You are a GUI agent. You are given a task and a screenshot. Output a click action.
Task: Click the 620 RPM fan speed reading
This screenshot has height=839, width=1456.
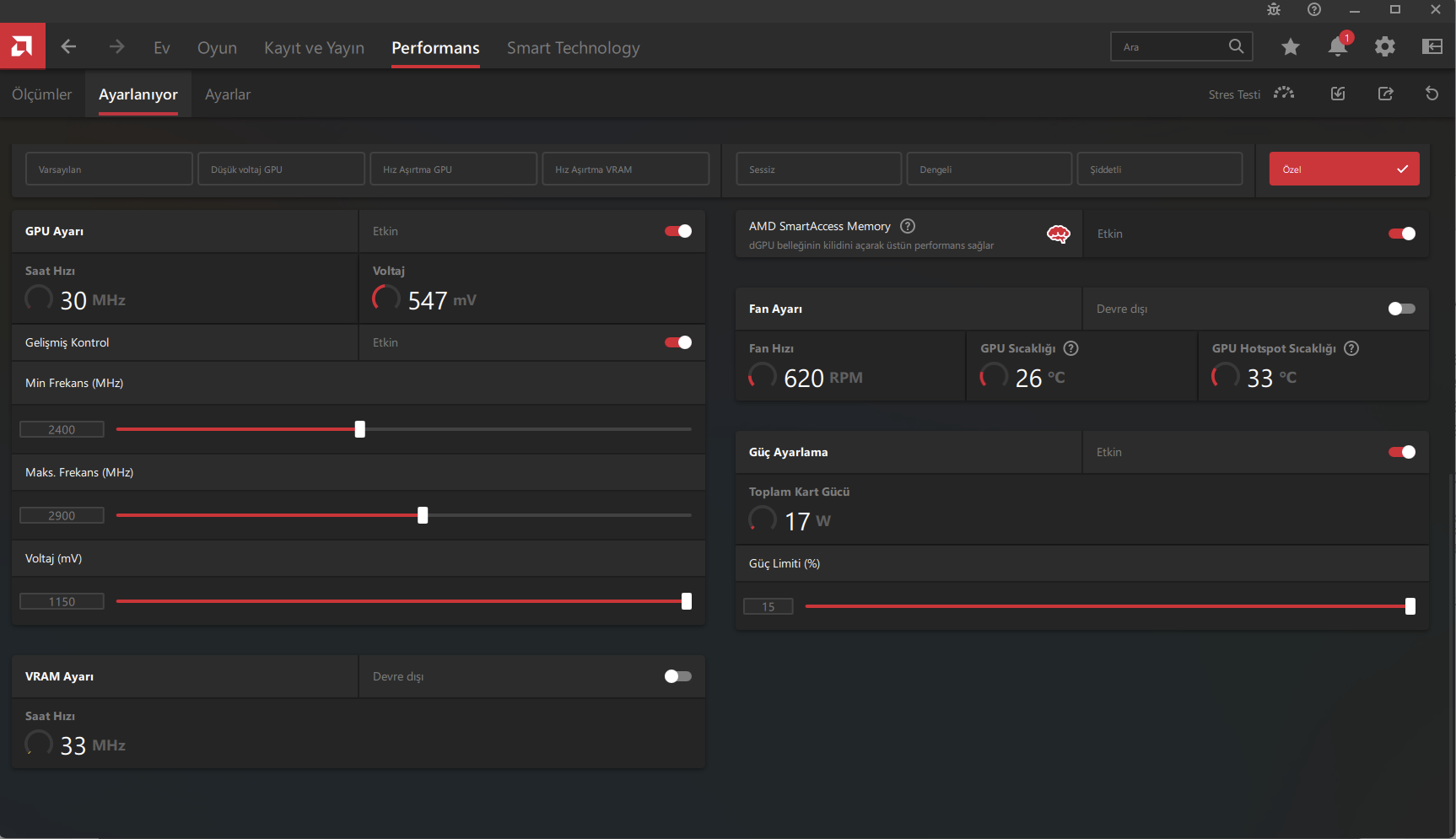[822, 378]
